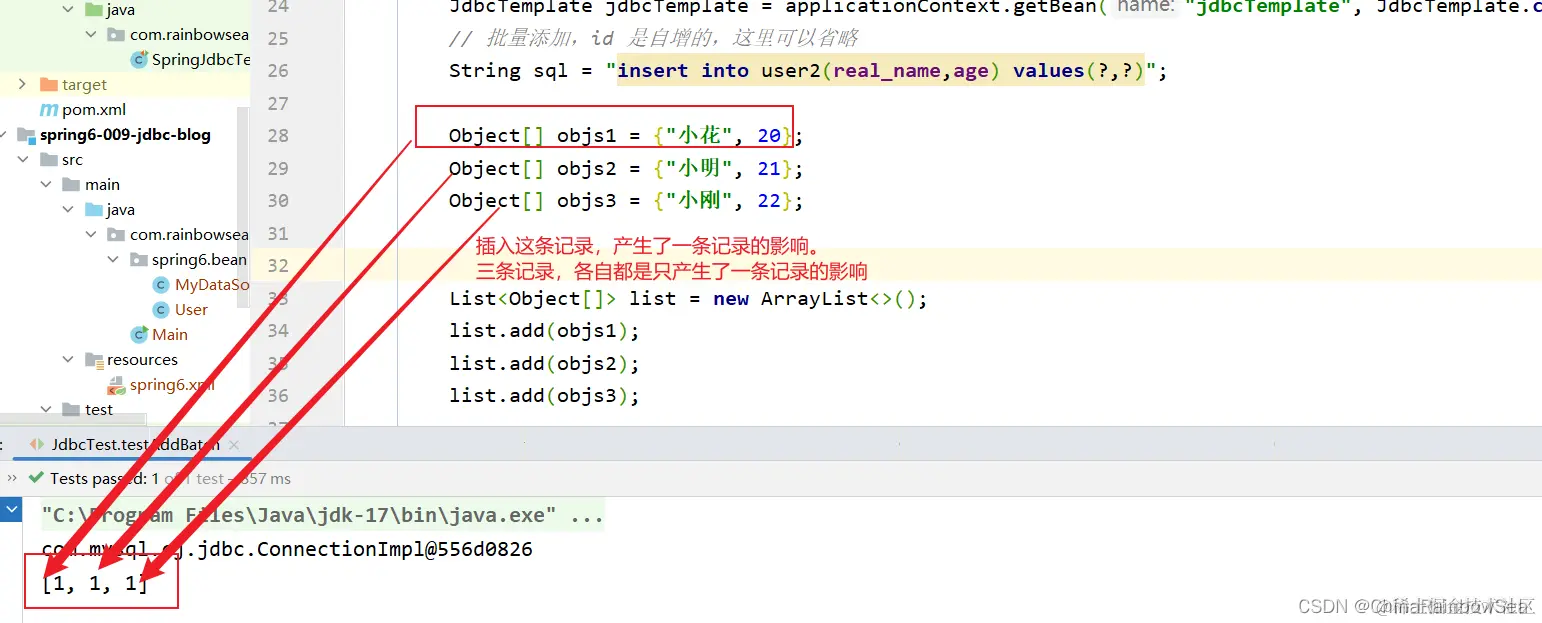The image size is (1542, 623).
Task: Click the src folder icon
Action: (x=48, y=160)
